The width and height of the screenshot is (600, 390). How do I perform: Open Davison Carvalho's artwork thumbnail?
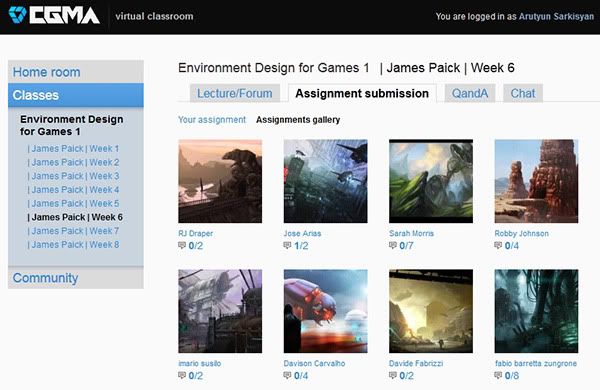click(325, 311)
